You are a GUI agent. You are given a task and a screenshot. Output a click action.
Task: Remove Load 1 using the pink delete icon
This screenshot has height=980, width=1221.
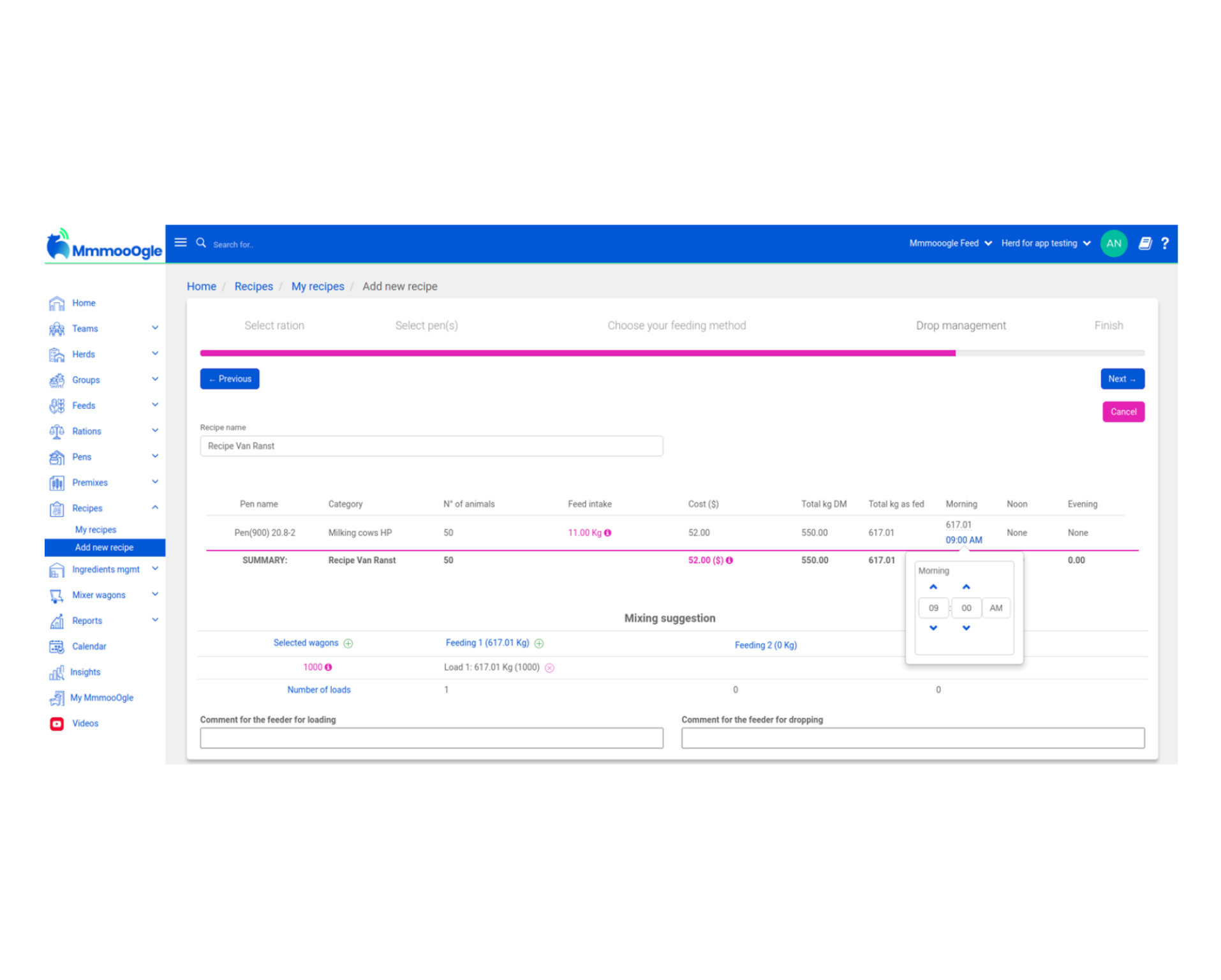(549, 667)
